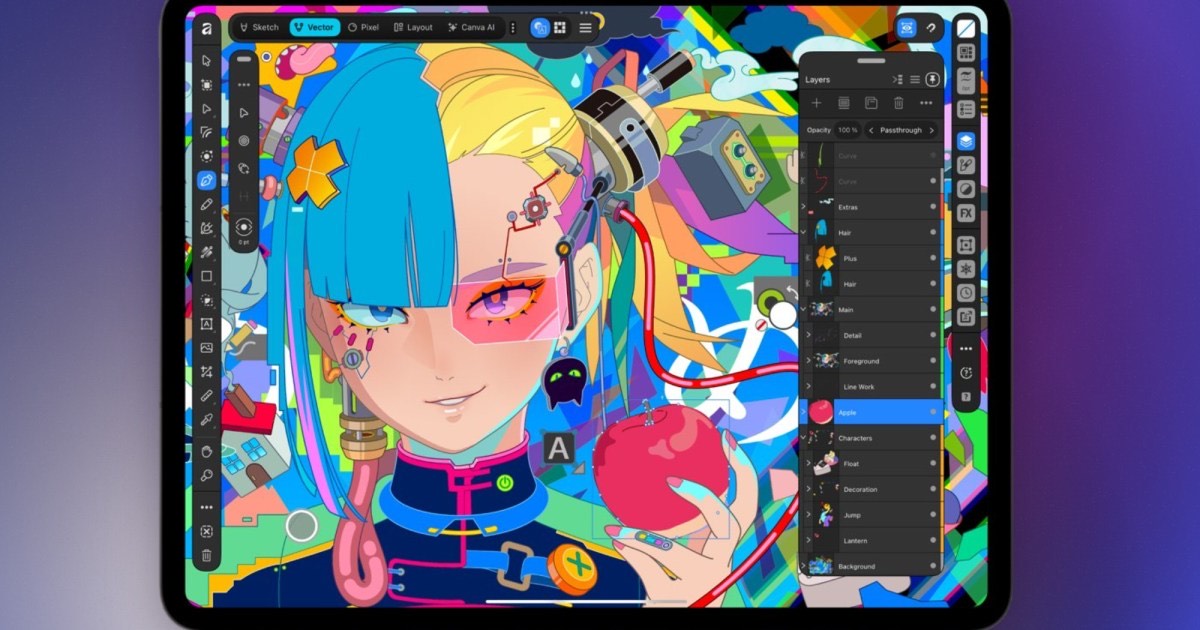Open the Transform studio icon
The width and height of the screenshot is (1200, 630).
point(966,245)
